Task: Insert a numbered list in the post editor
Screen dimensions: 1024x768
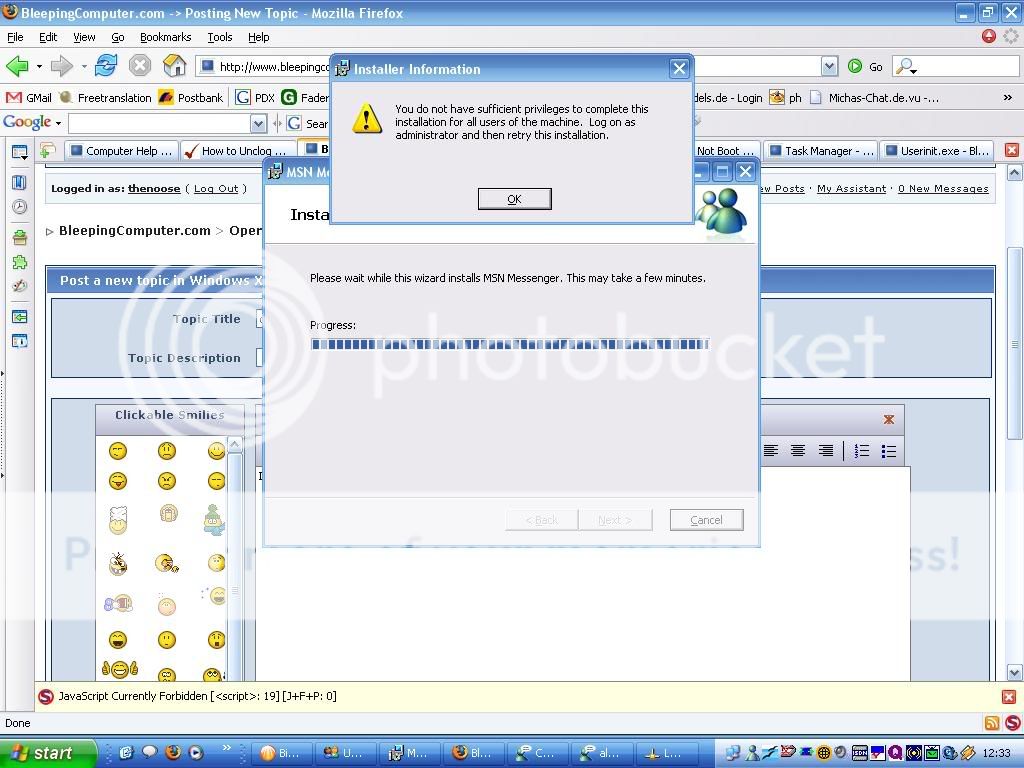Action: (862, 451)
